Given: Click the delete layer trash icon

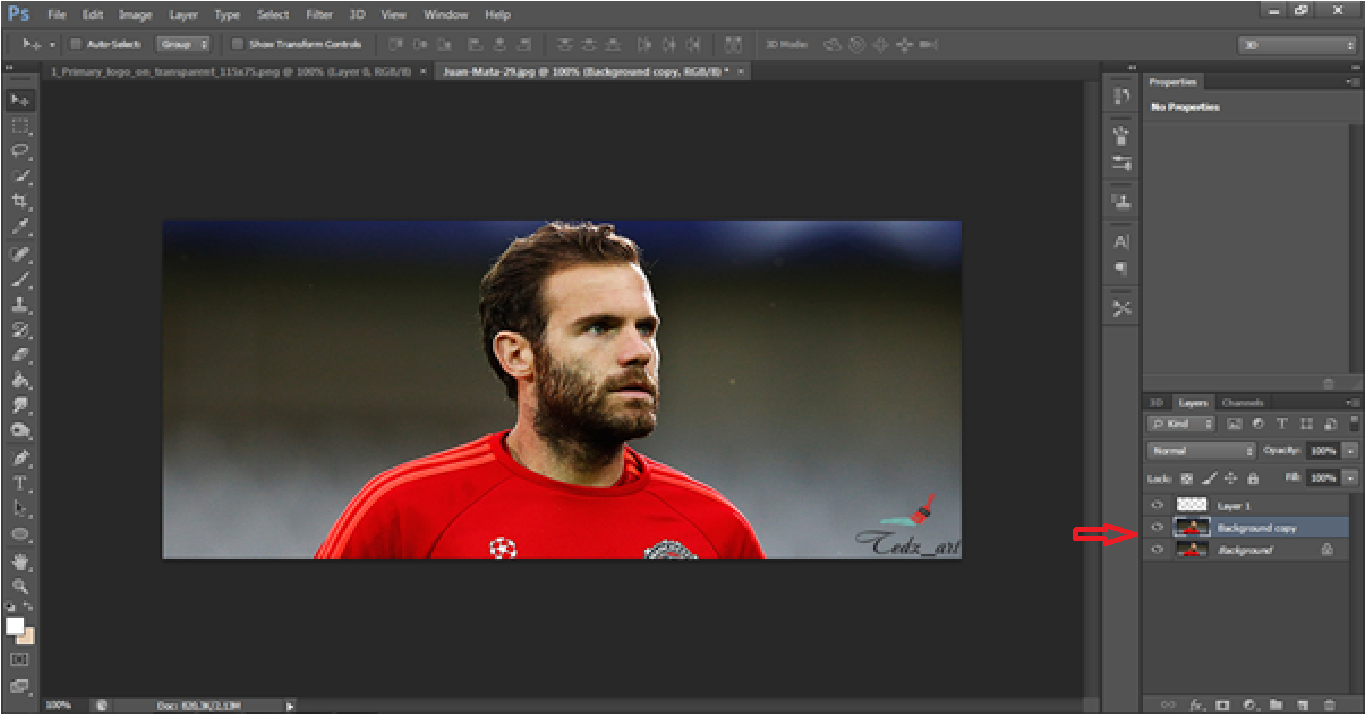Looking at the screenshot, I should coord(1329,705).
